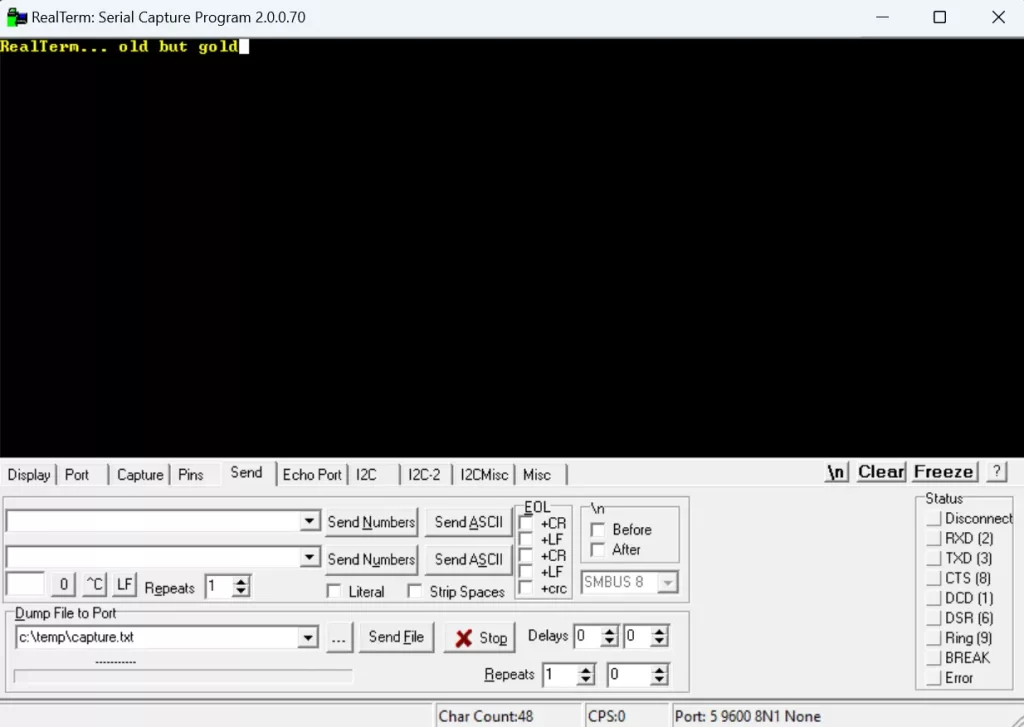Click the 0 button beside ^C
This screenshot has width=1024, height=727.
(x=63, y=584)
